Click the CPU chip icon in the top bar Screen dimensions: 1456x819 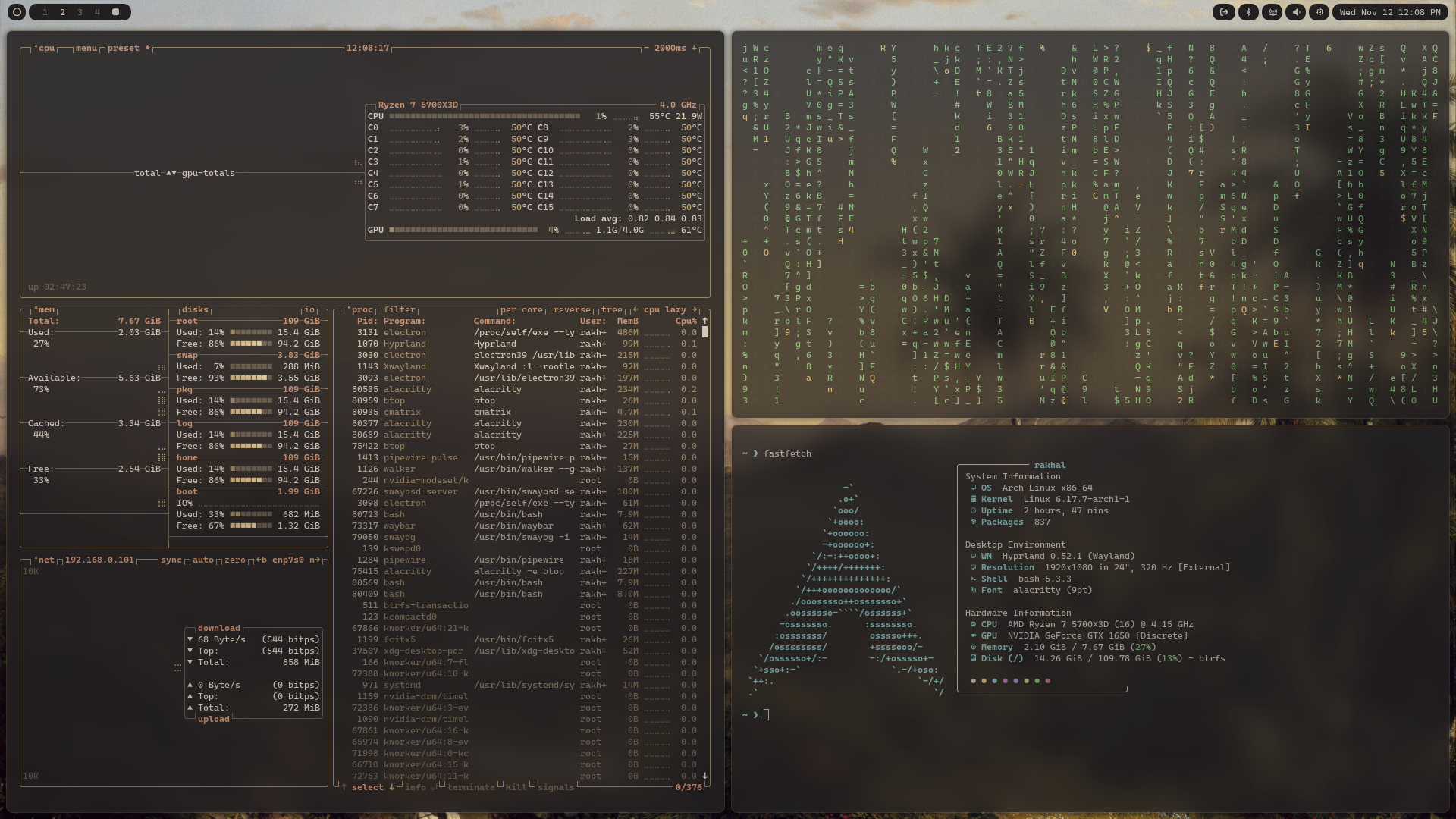pyautogui.click(x=1319, y=12)
